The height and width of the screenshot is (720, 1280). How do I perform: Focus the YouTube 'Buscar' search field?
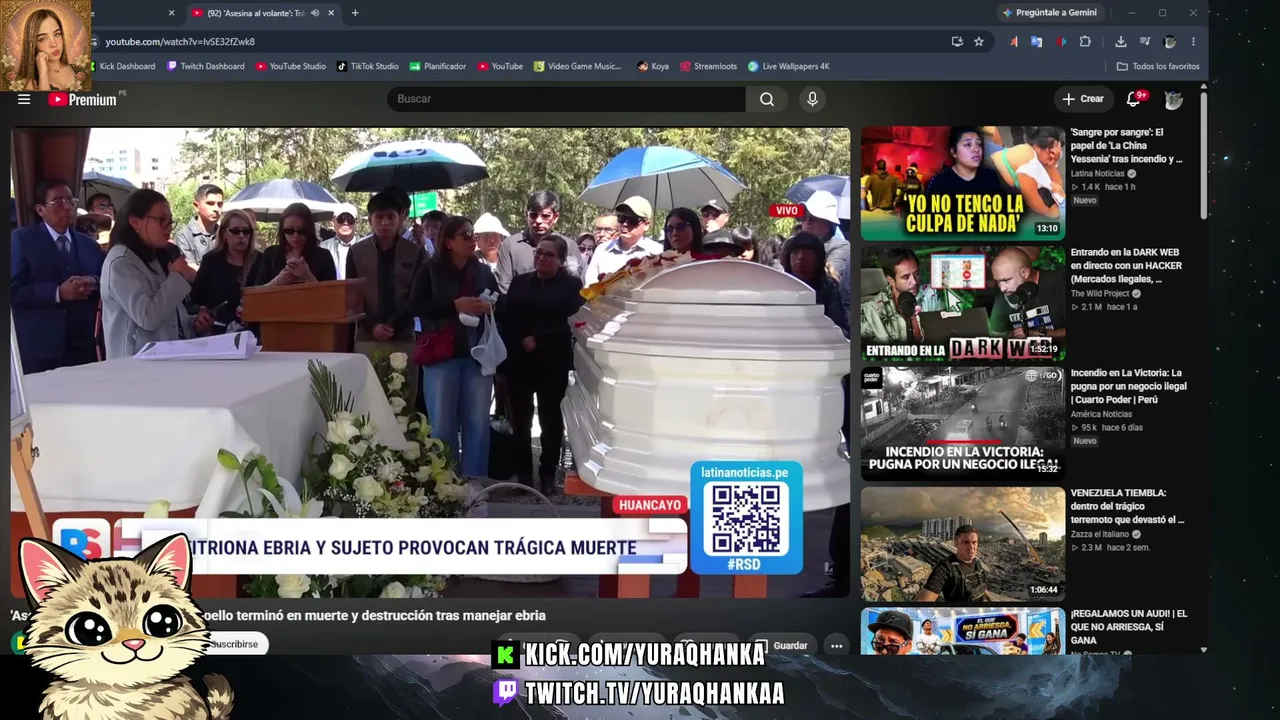coord(566,99)
